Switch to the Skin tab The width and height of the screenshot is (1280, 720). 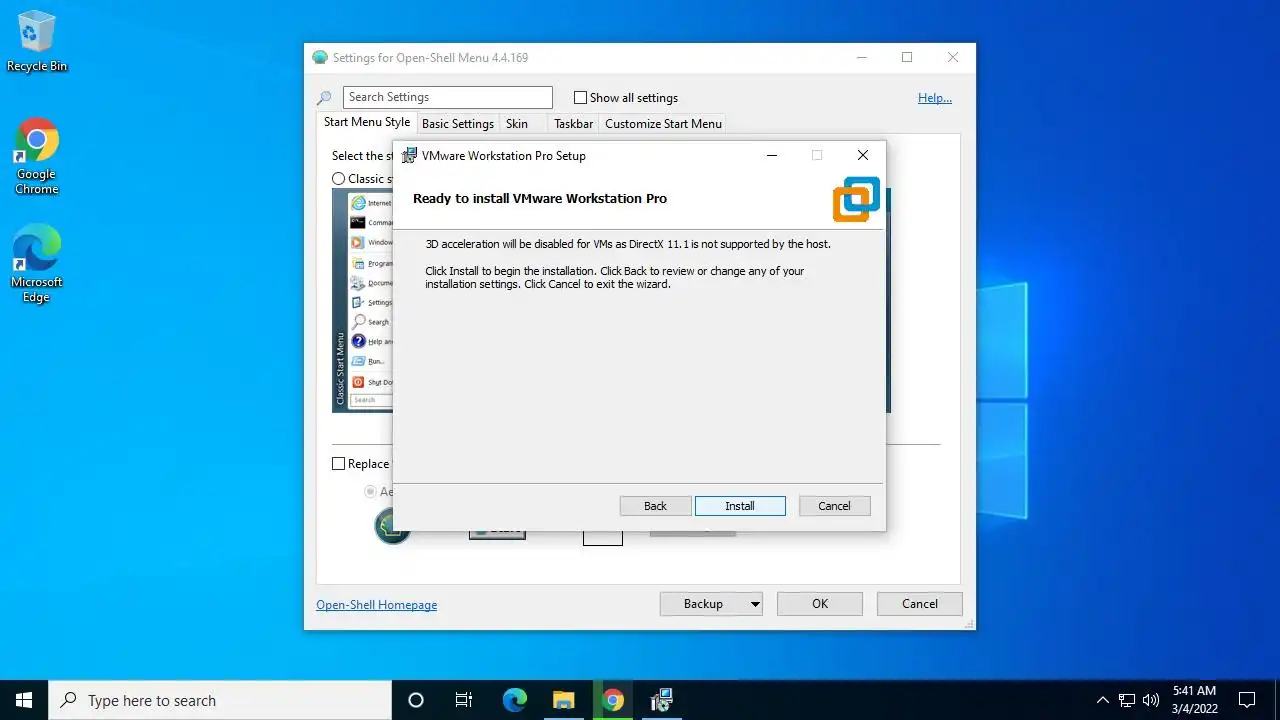click(517, 124)
